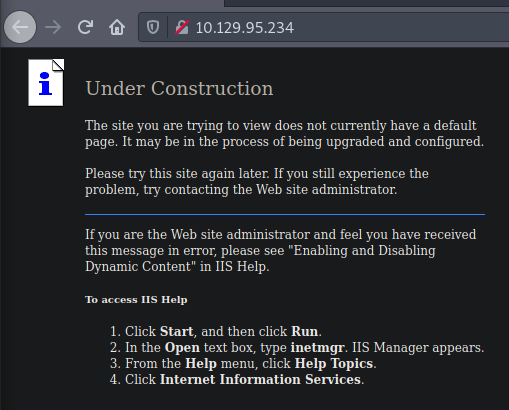The width and height of the screenshot is (509, 410).
Task: Click the 'Please try this site again later' paragraph
Action: [x=257, y=181]
